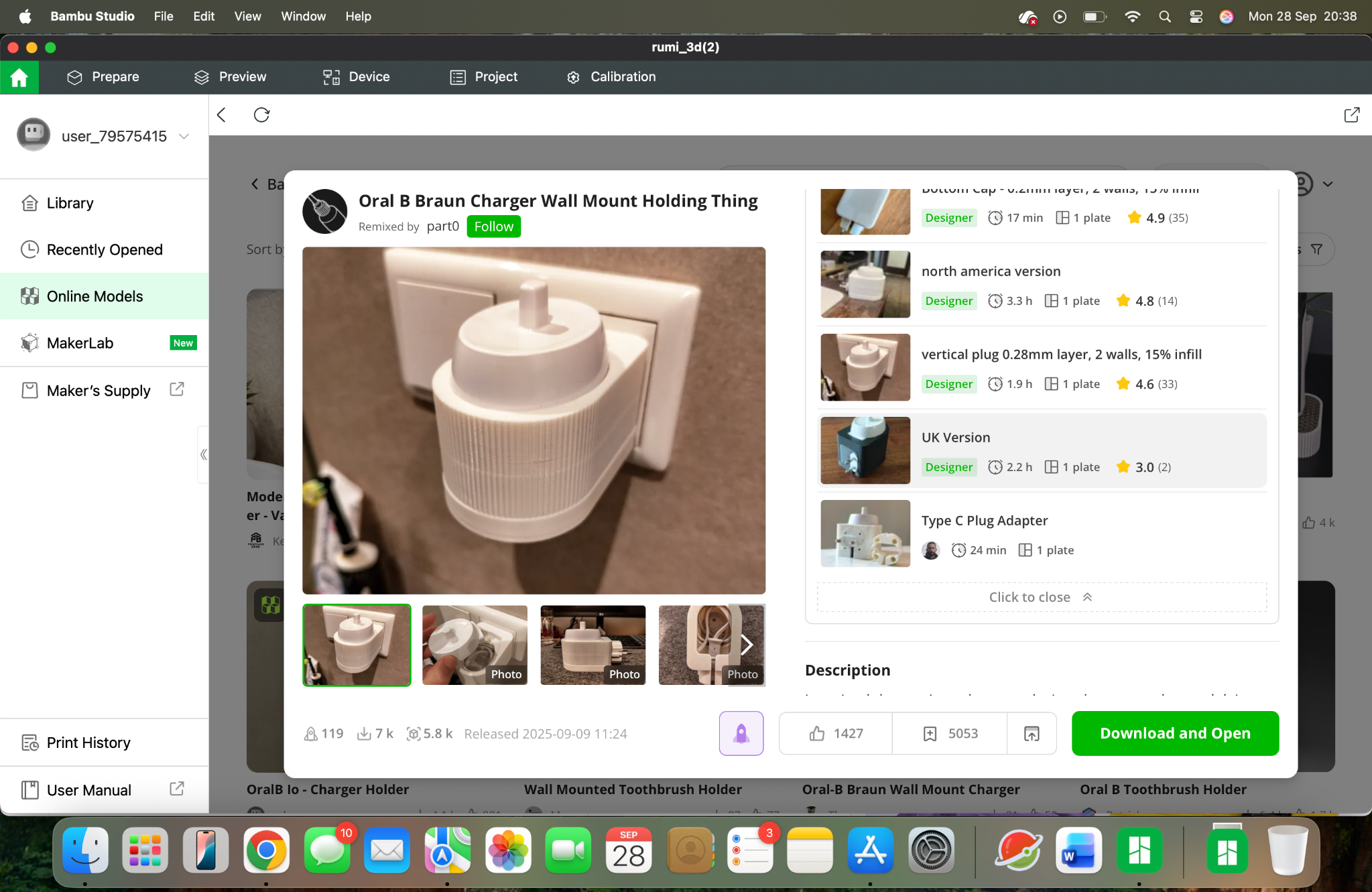Open the Oral-B Braun Wall Mount Charger card
Screen dimensions: 1372x892
tap(911, 789)
